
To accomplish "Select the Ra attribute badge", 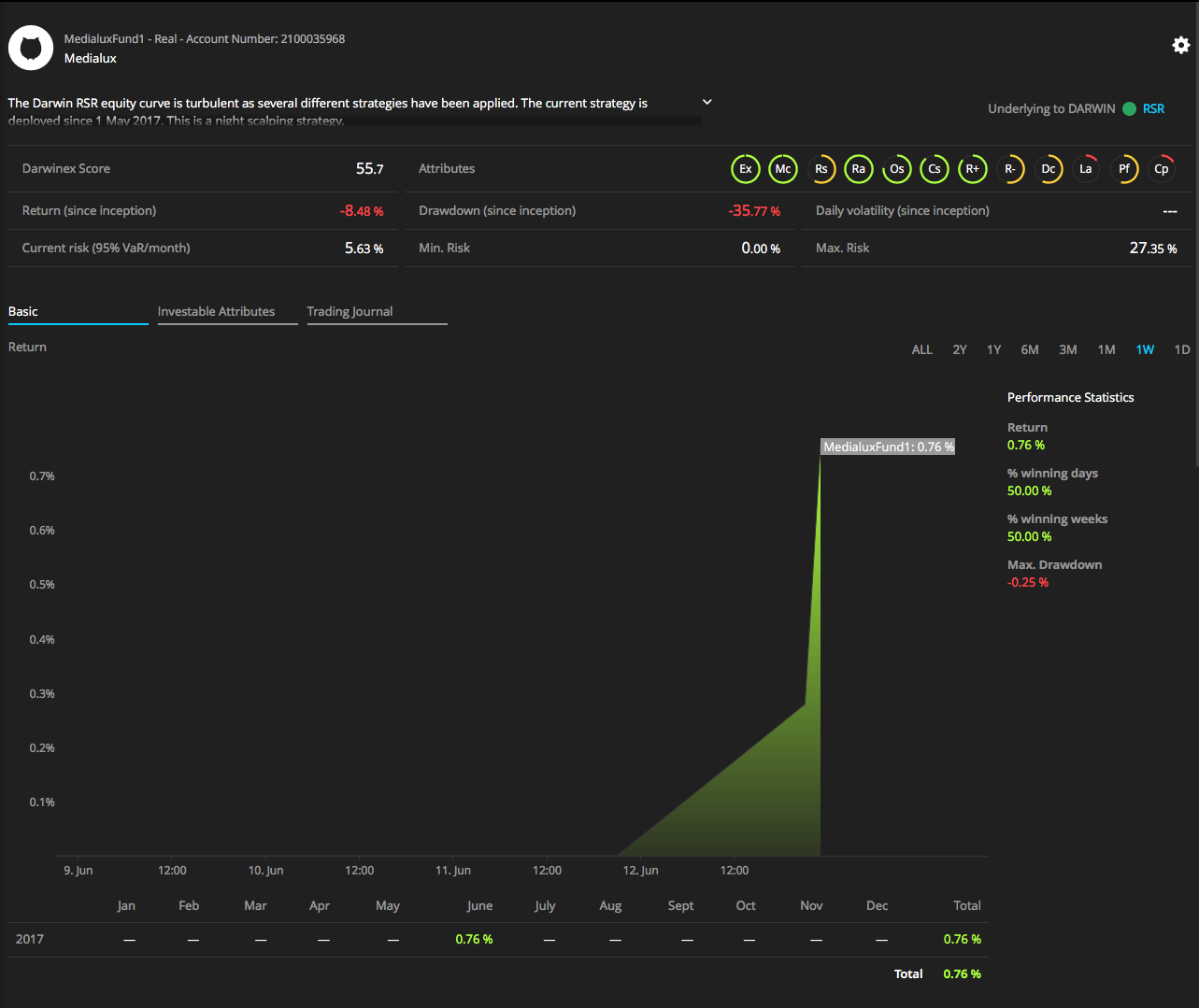I will click(859, 169).
